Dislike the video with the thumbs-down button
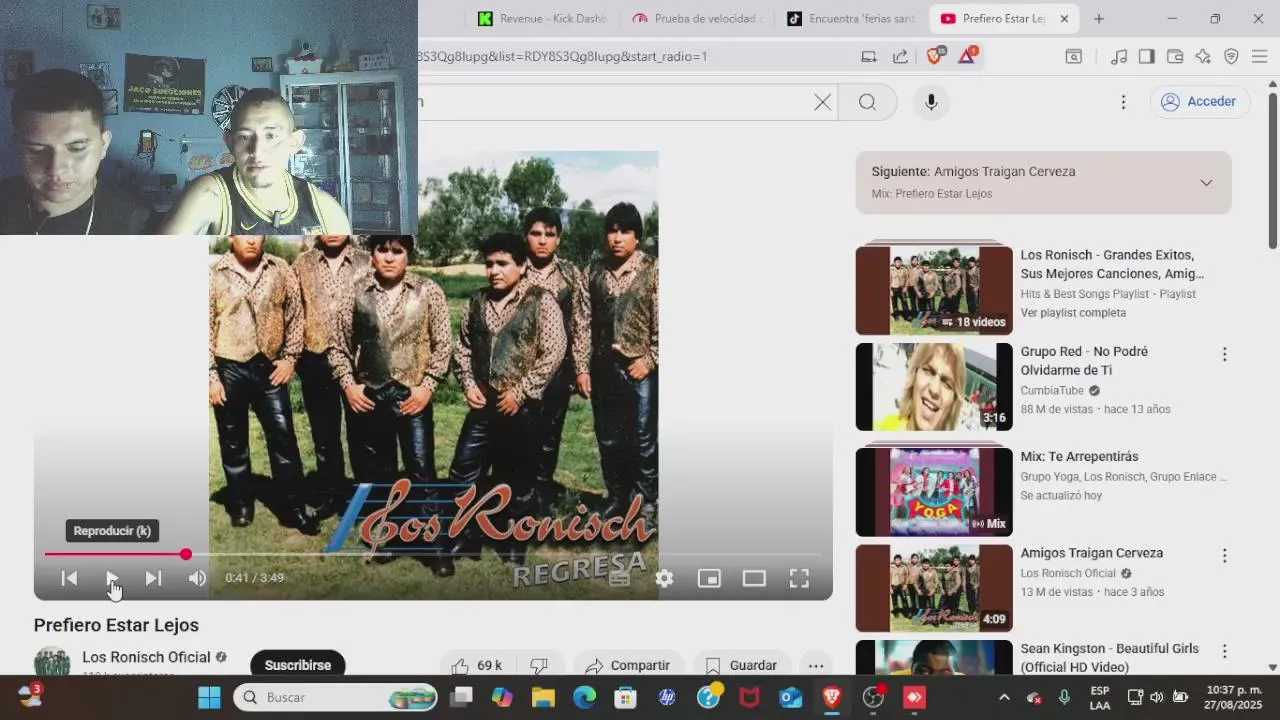Viewport: 1280px width, 720px height. [538, 665]
